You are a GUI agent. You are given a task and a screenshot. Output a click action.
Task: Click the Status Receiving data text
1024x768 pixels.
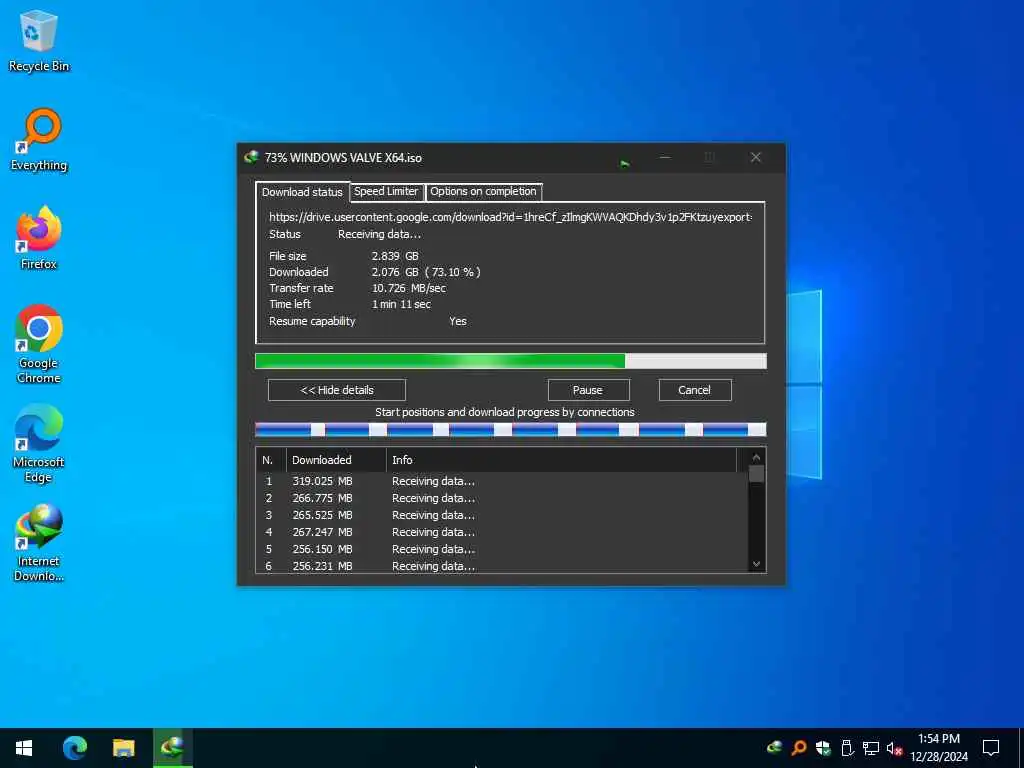[379, 234]
